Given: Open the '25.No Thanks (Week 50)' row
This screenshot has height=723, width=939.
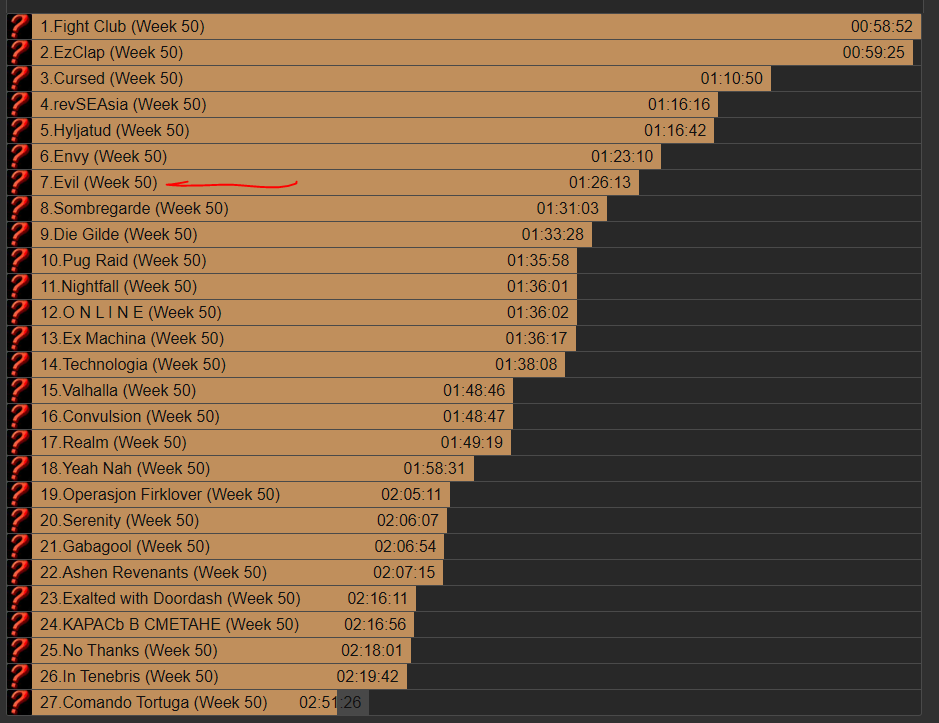Looking at the screenshot, I should coord(129,651).
